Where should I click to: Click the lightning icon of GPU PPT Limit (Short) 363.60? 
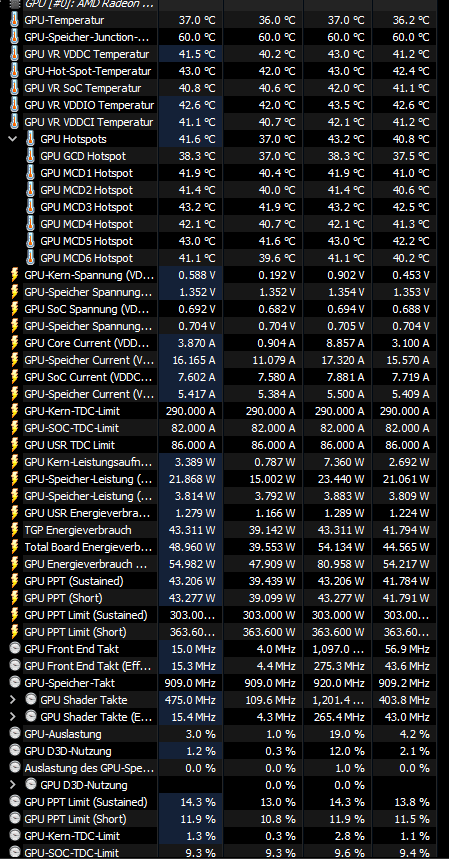pos(15,632)
